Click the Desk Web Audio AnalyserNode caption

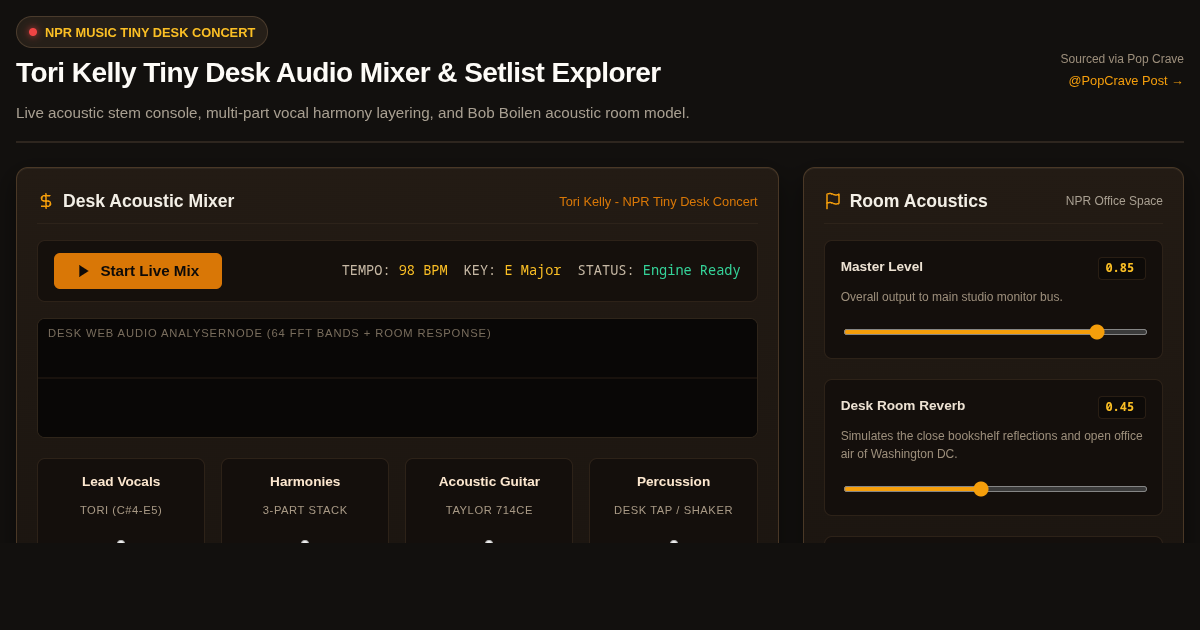coord(270,333)
